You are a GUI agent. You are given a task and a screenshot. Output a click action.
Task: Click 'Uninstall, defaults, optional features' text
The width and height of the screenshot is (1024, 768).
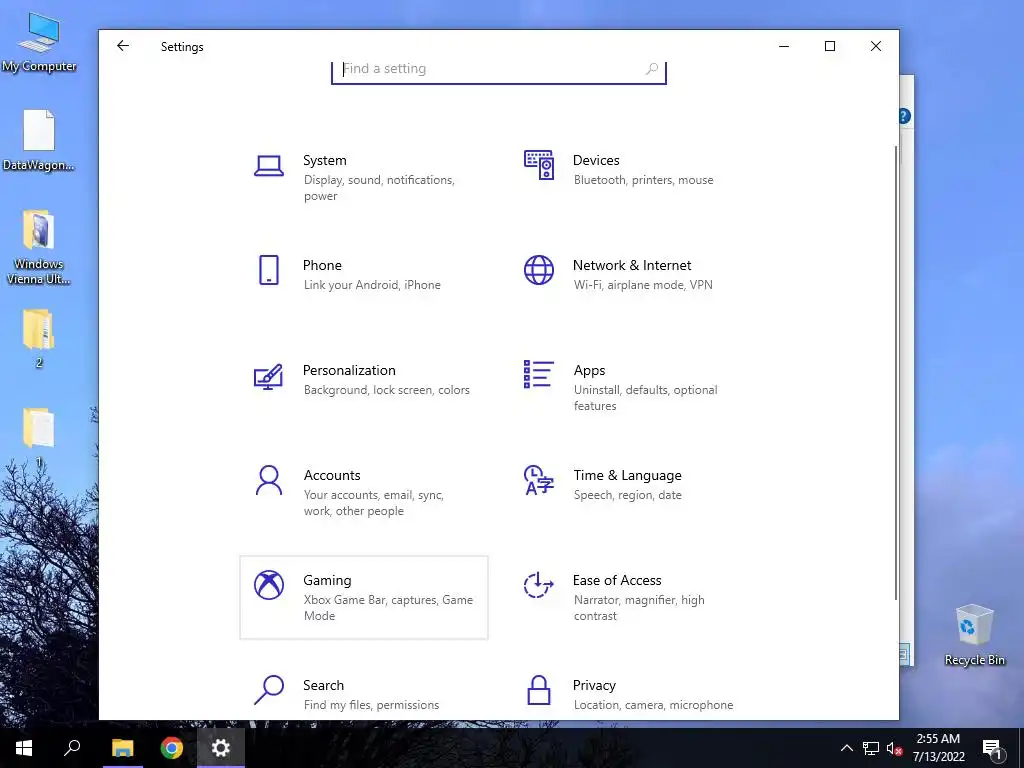(645, 397)
